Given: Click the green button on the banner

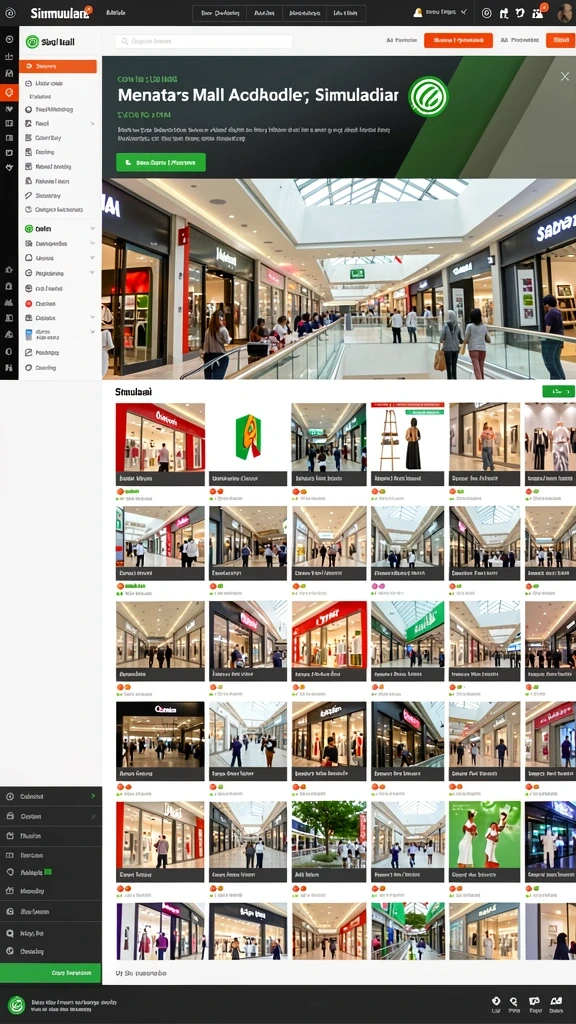Looking at the screenshot, I should point(161,162).
